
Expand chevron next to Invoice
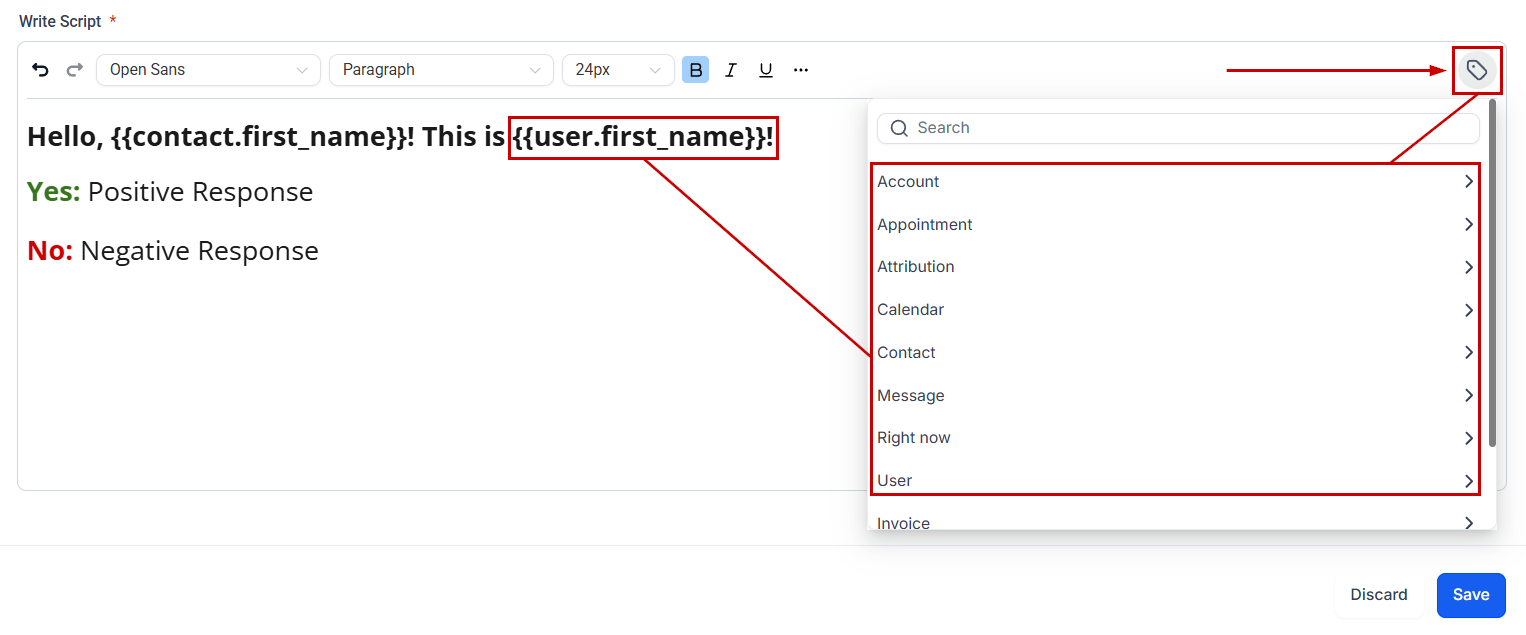click(1469, 523)
